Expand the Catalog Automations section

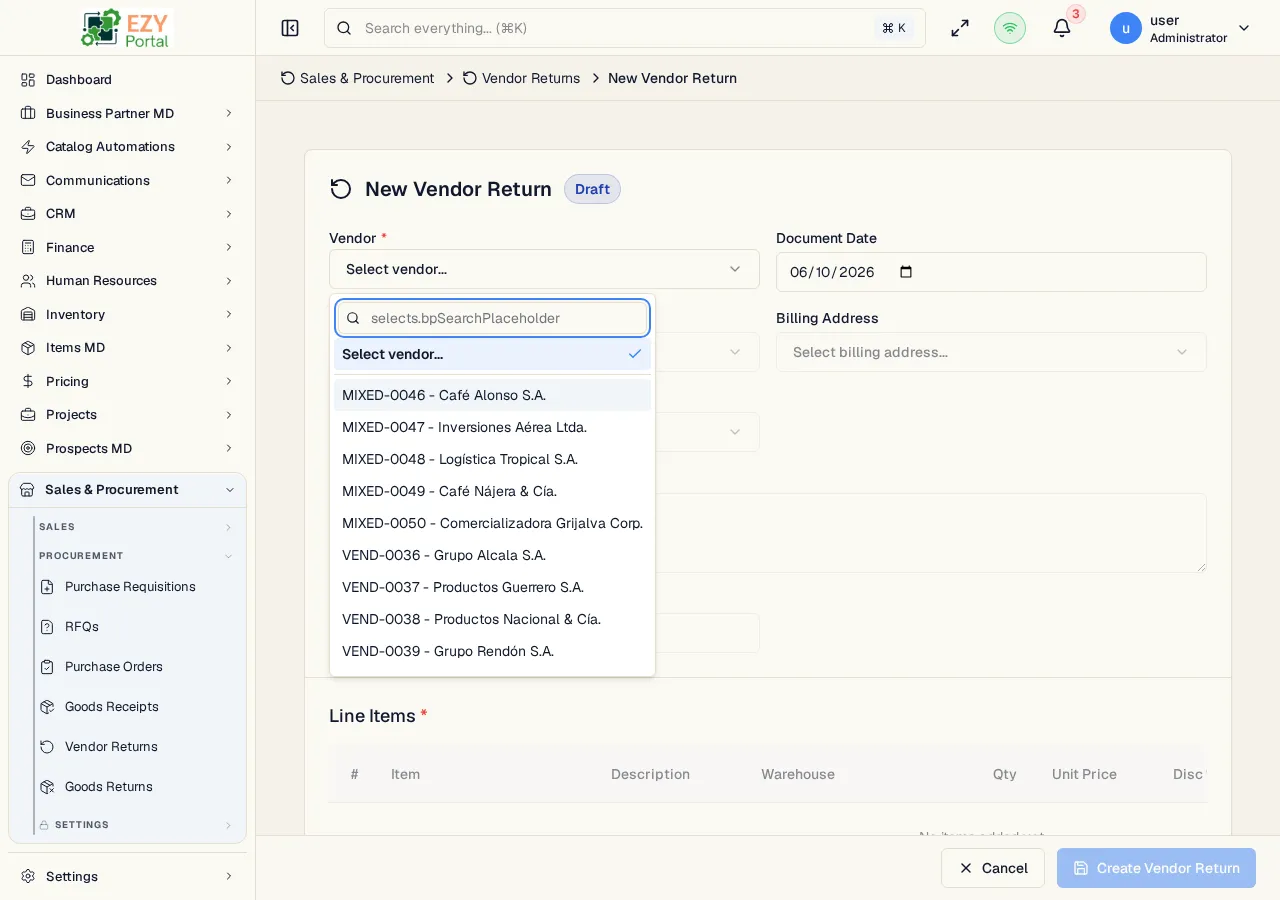[x=229, y=146]
